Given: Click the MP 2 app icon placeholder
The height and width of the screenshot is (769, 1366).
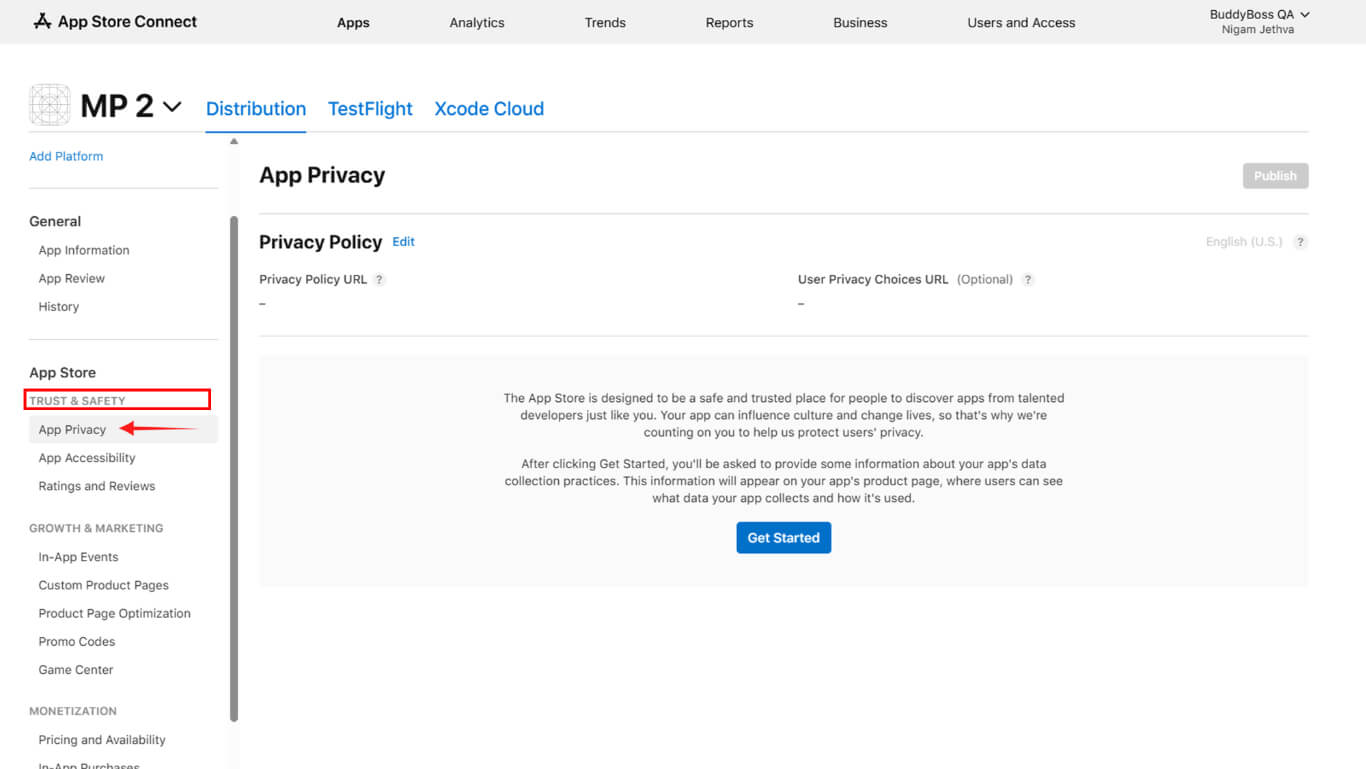Looking at the screenshot, I should point(50,105).
